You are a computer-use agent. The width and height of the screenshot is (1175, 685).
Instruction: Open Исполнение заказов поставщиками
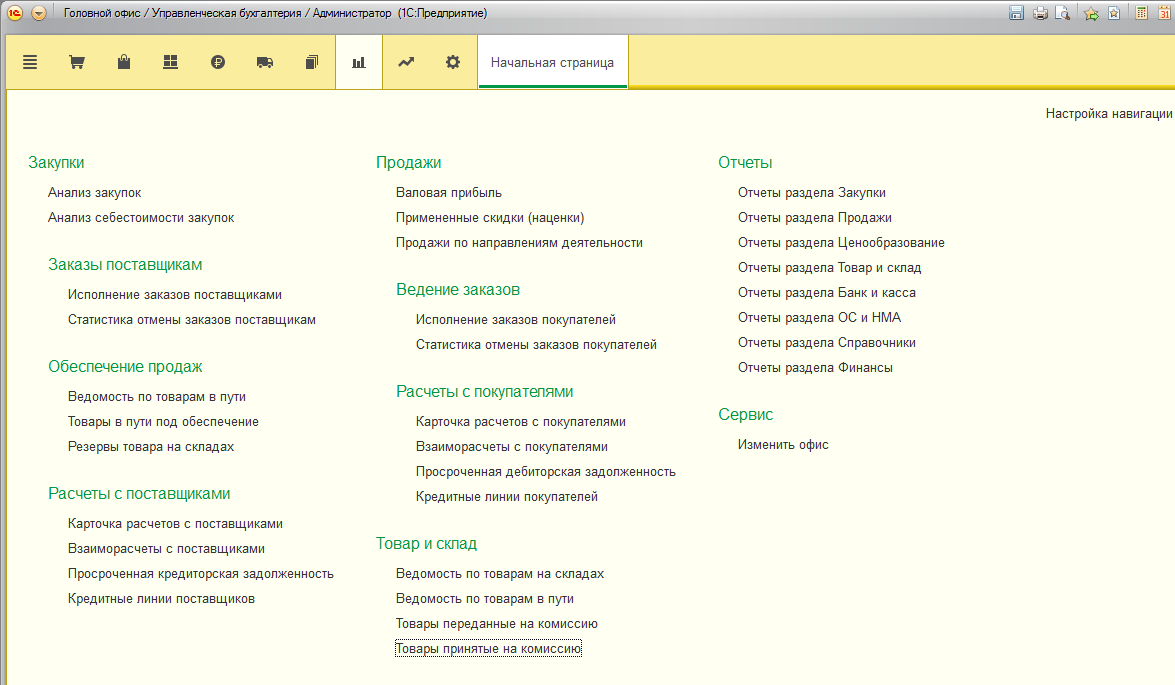coord(175,295)
